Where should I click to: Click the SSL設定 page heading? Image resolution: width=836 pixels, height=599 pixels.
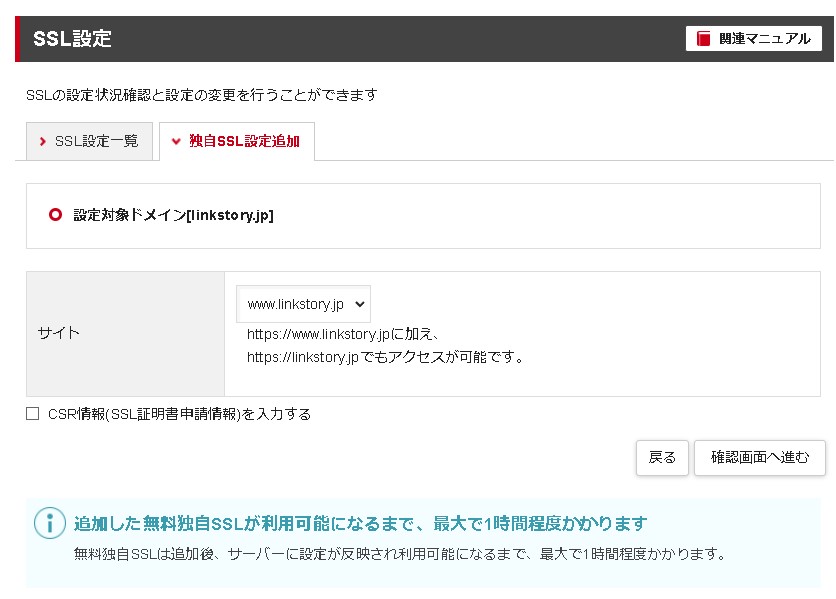72,39
